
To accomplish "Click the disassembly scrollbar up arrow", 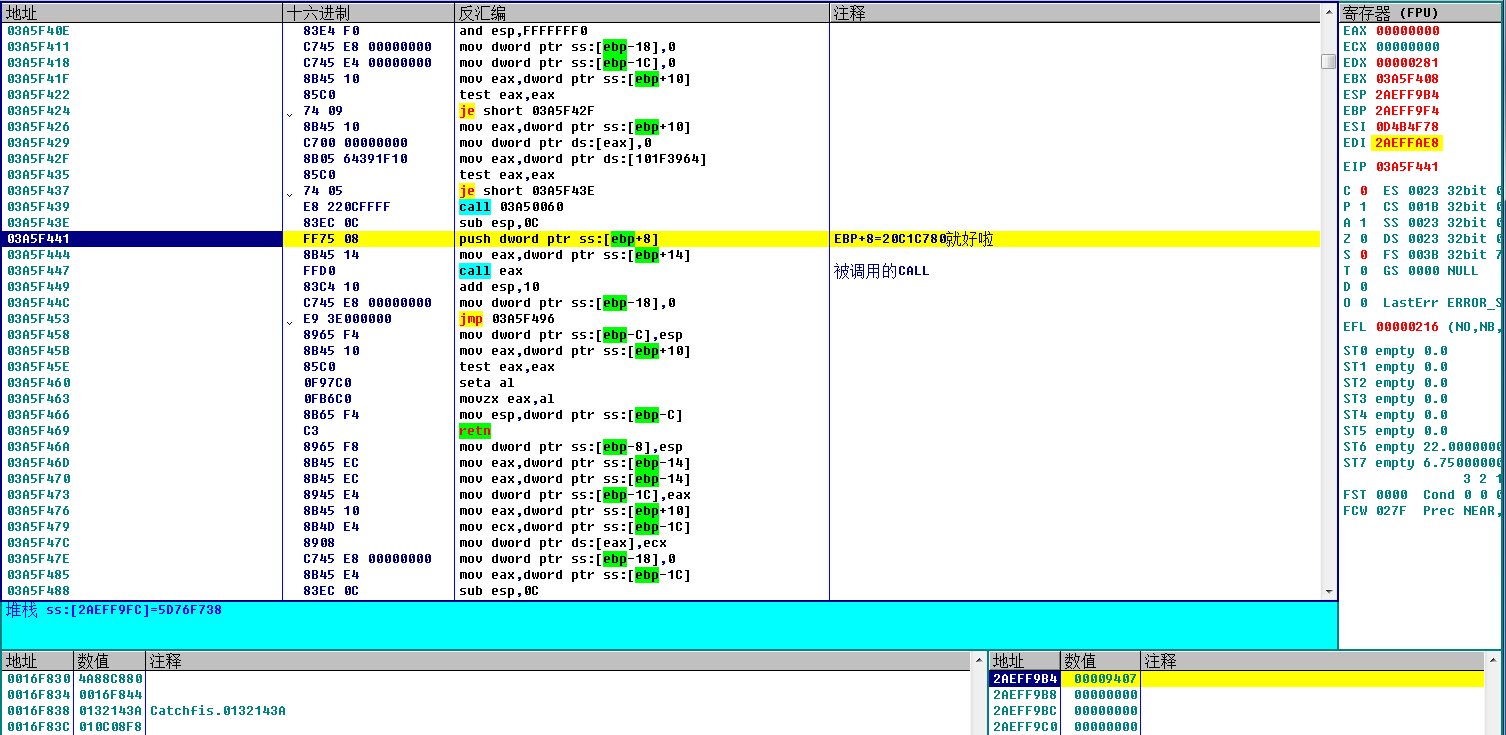I will [1328, 12].
